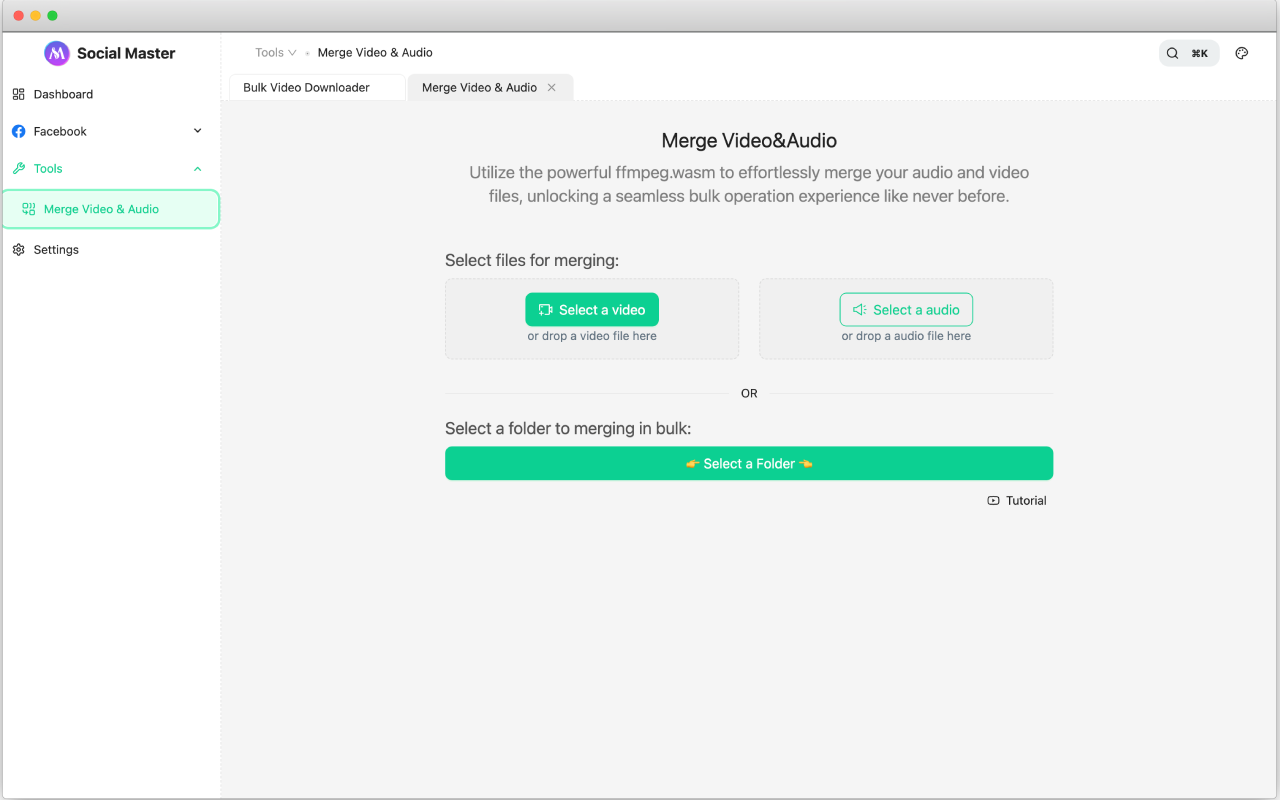Click the Select a Folder button
The width and height of the screenshot is (1280, 800).
coord(749,463)
